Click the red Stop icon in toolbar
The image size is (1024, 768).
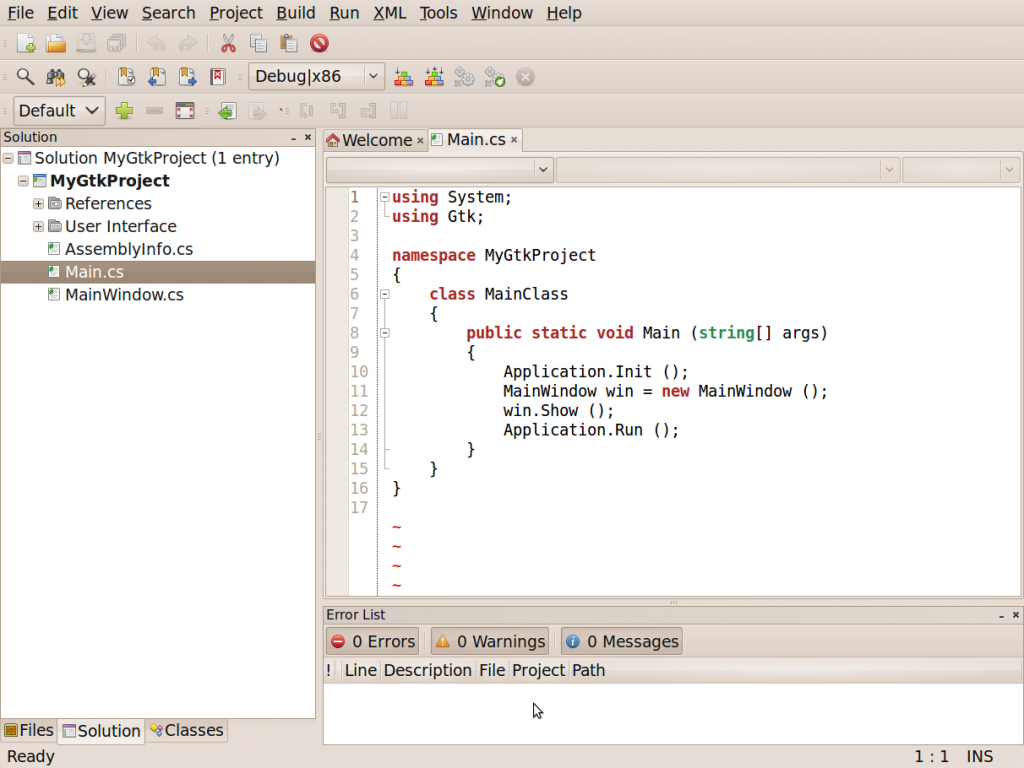(x=319, y=44)
